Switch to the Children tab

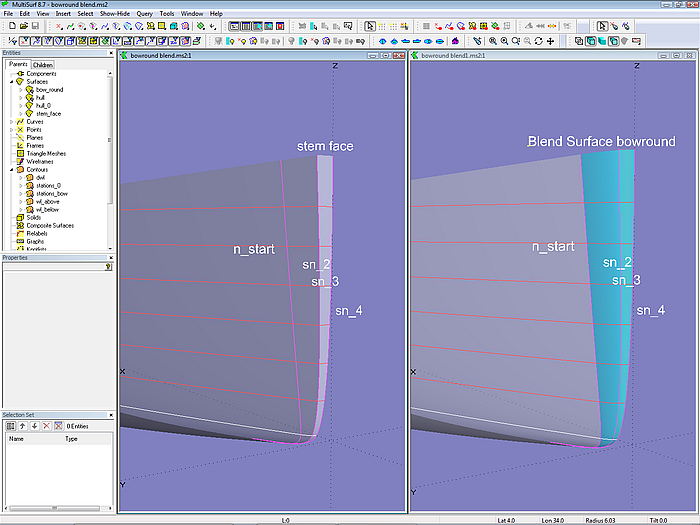click(43, 64)
